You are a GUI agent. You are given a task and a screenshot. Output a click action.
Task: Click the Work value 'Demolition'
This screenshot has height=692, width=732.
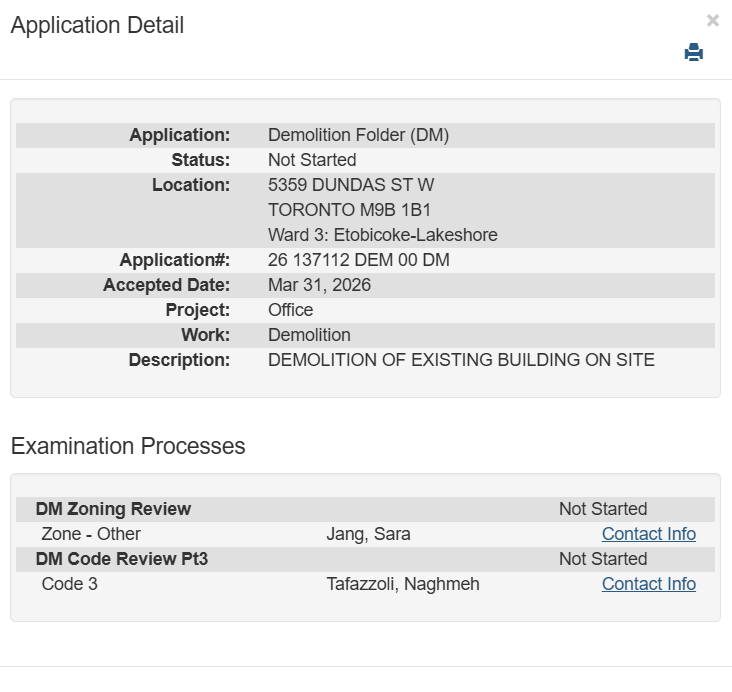pos(309,335)
